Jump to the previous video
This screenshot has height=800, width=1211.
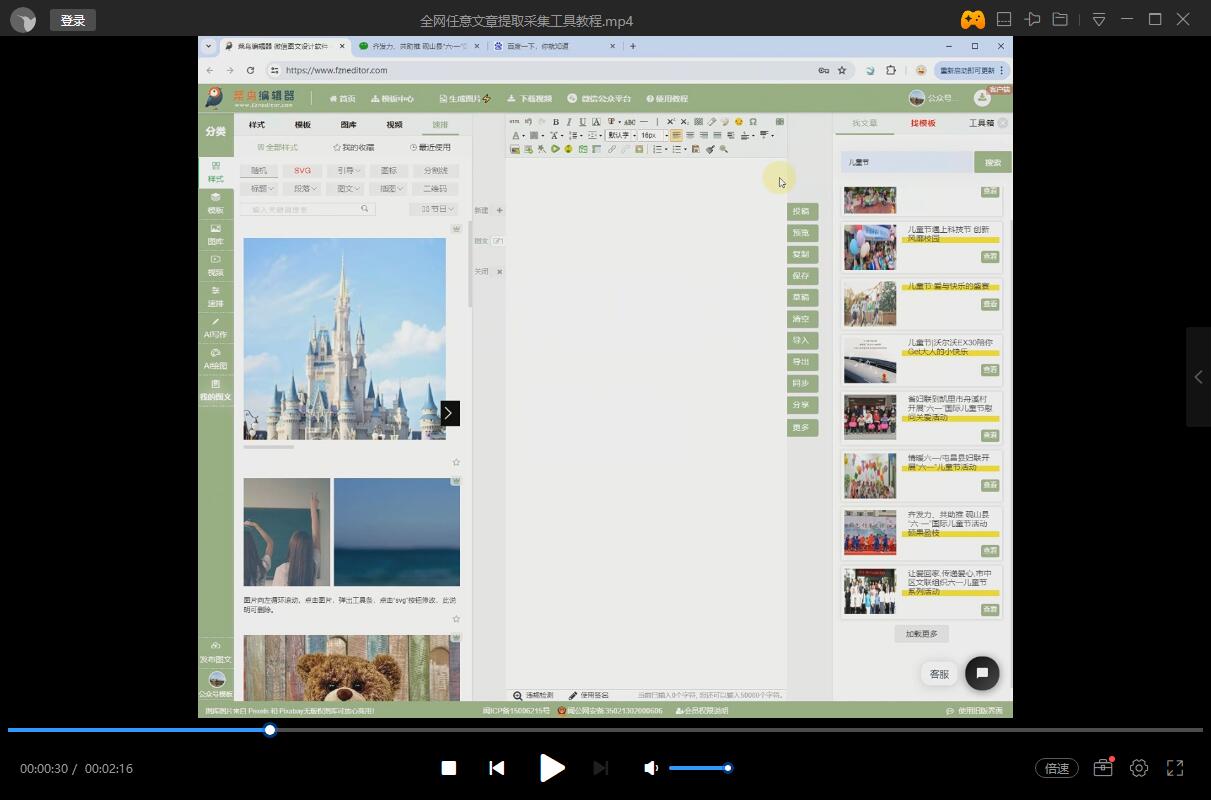point(497,768)
